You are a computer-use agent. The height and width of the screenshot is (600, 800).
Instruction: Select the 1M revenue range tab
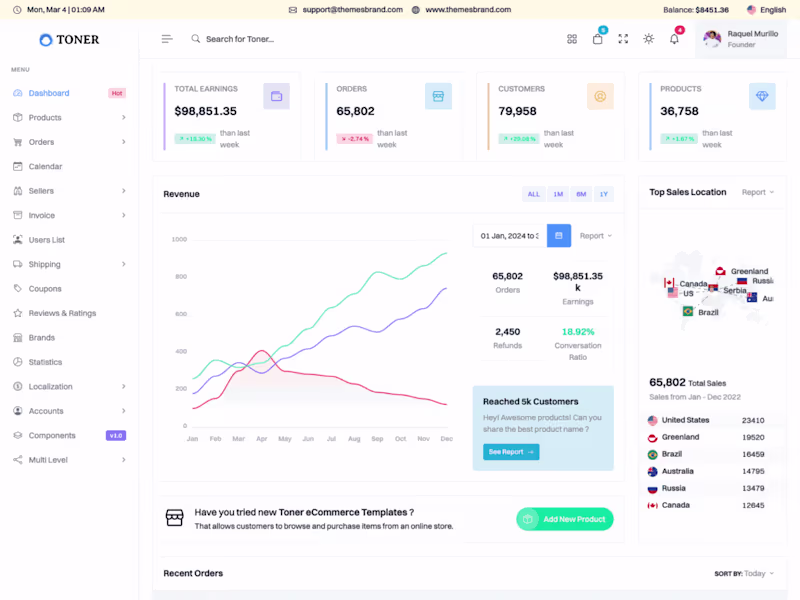558,194
